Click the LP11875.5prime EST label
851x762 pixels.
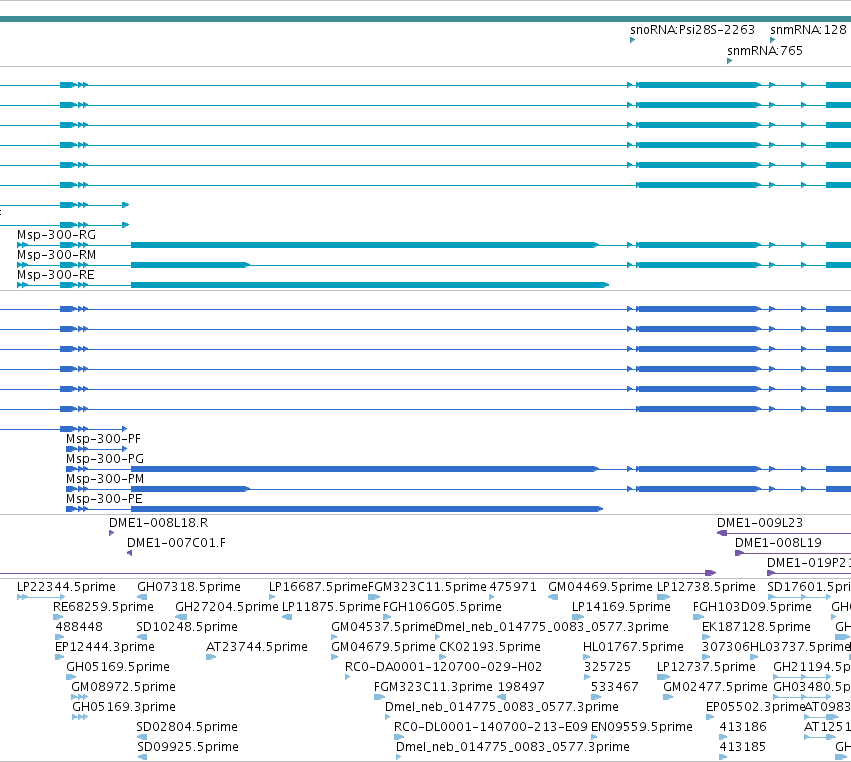(x=332, y=607)
